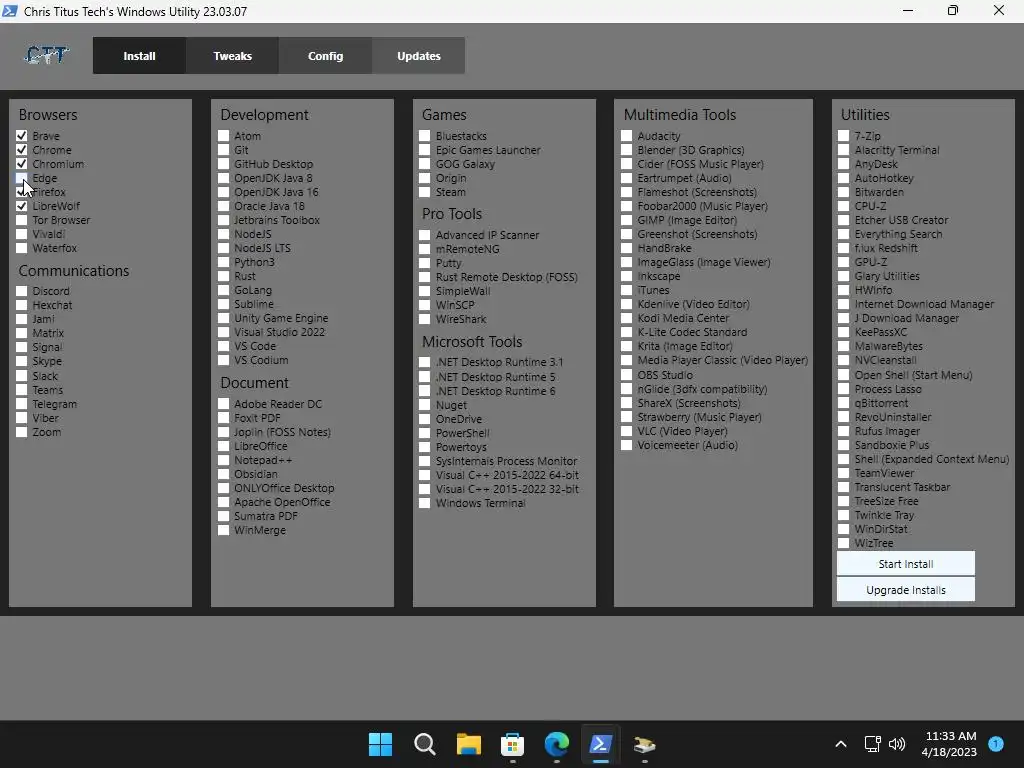1024x768 pixels.
Task: Open the Updates tab
Action: (x=419, y=56)
